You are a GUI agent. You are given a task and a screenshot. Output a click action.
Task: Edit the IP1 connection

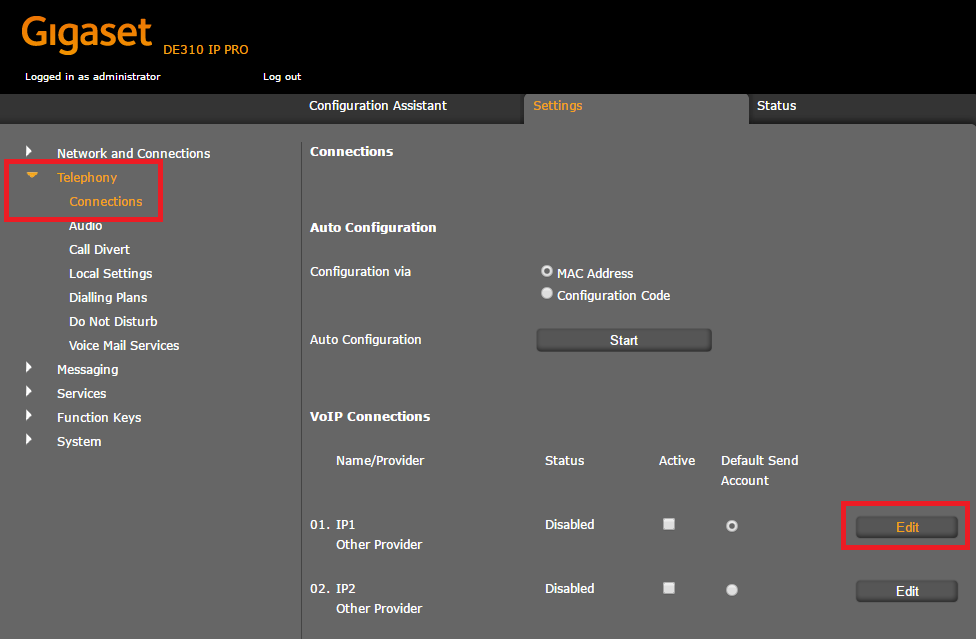906,526
